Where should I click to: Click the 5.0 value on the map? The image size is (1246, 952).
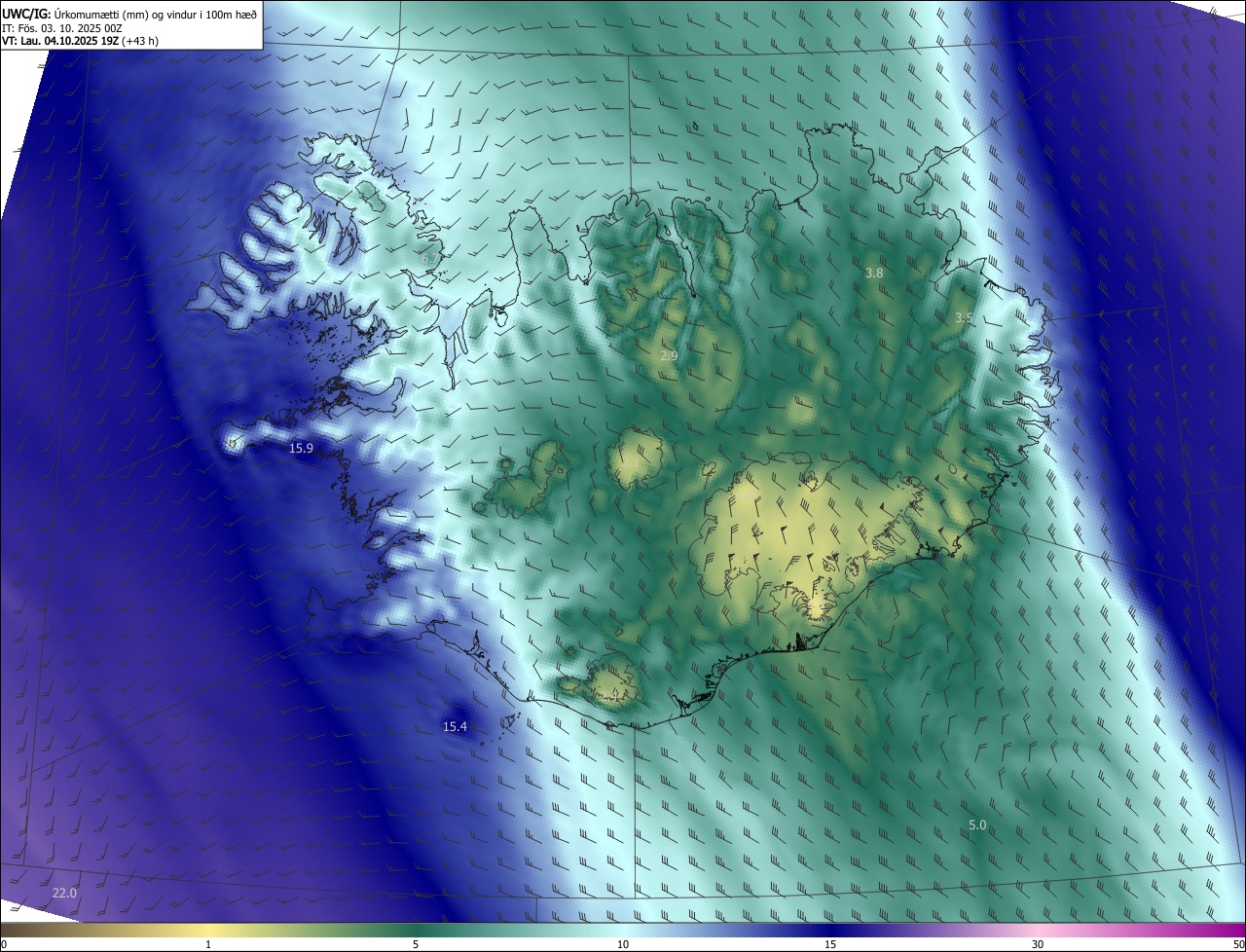click(x=977, y=825)
